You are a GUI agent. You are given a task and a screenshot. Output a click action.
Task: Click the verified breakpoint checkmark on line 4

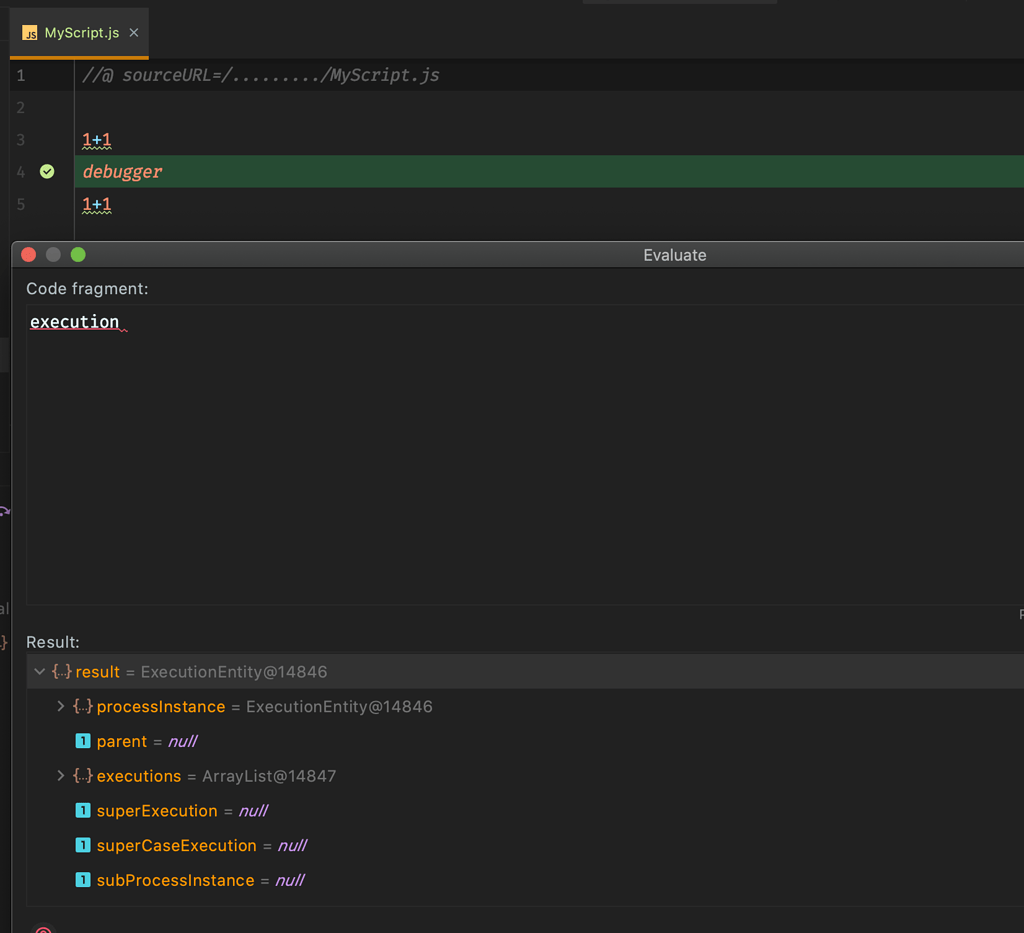pyautogui.click(x=46, y=171)
